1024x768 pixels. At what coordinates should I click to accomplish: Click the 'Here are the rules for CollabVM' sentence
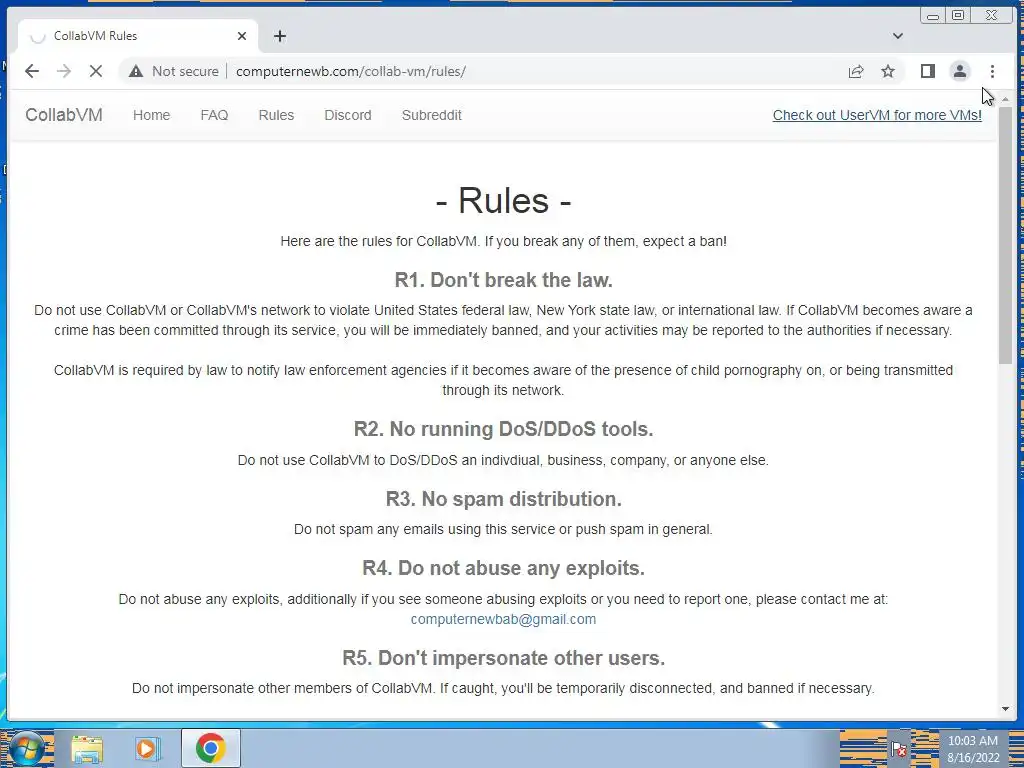tap(504, 241)
